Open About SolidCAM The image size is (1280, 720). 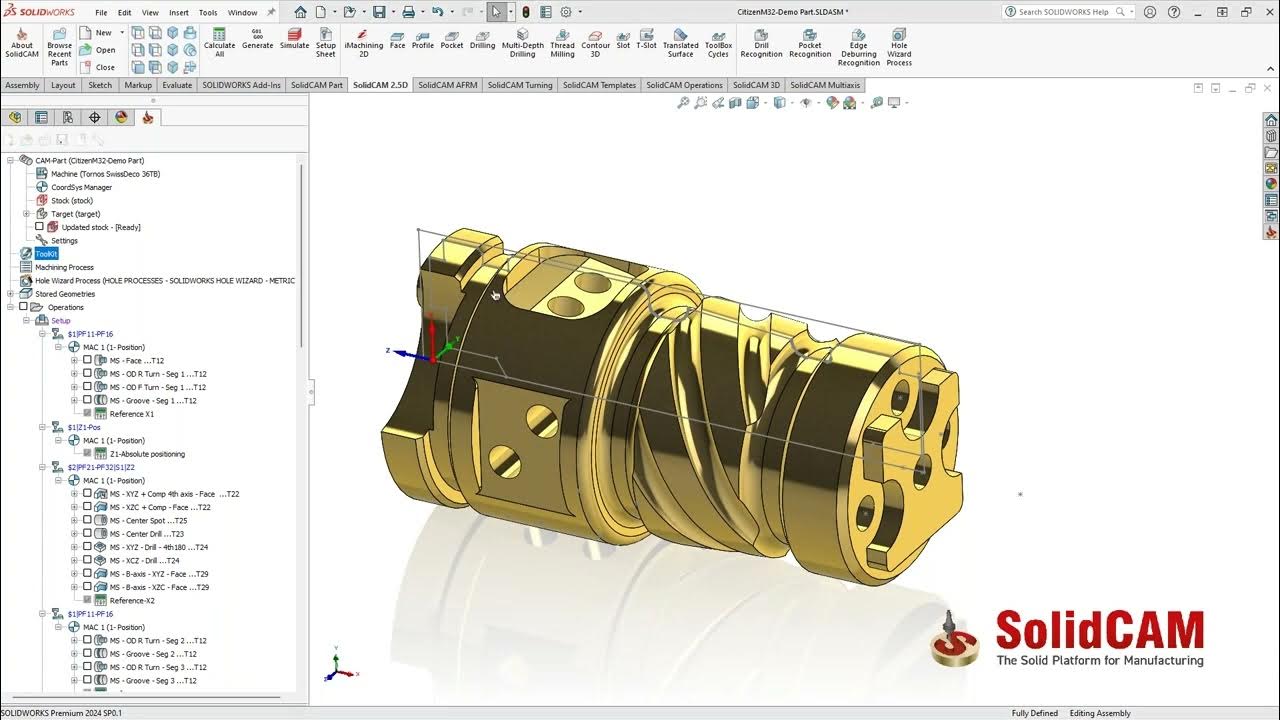point(22,45)
